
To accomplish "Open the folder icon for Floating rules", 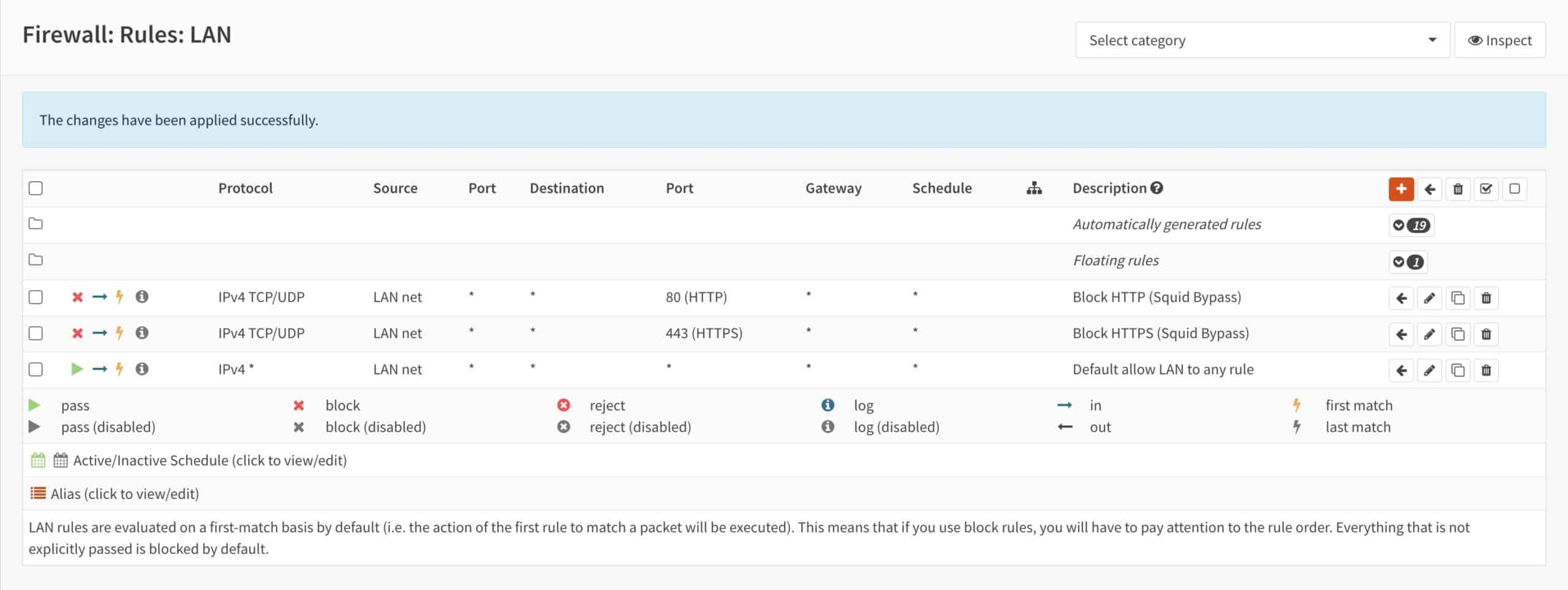I will (x=36, y=260).
